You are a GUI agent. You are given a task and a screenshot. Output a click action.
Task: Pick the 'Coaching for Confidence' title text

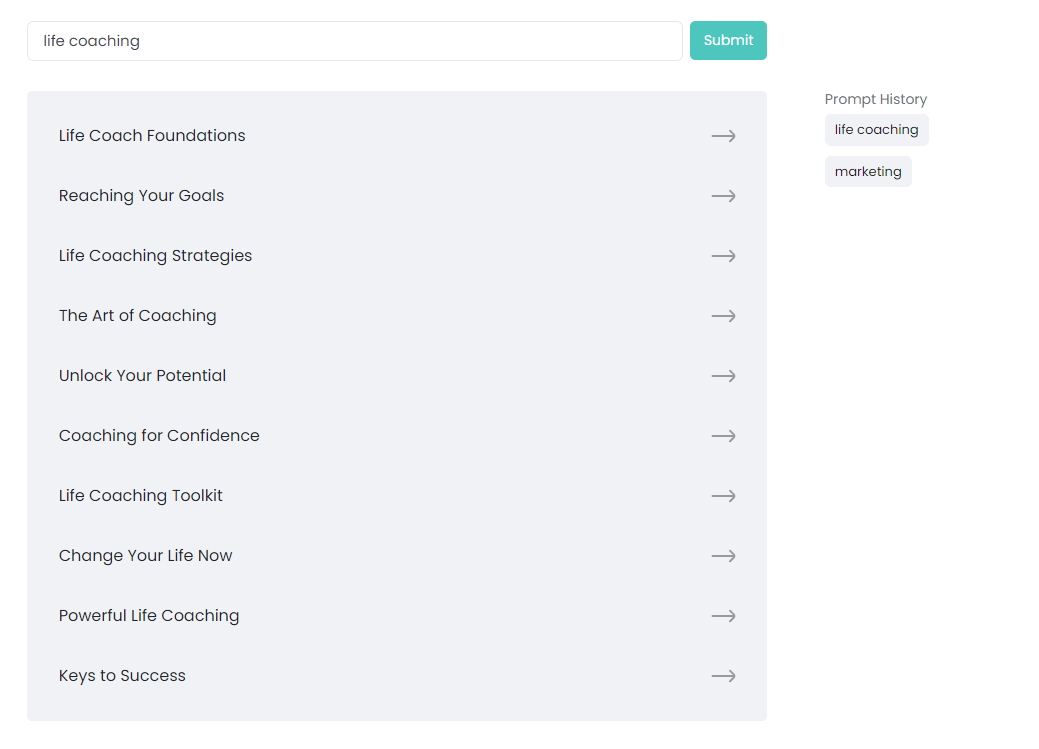159,436
